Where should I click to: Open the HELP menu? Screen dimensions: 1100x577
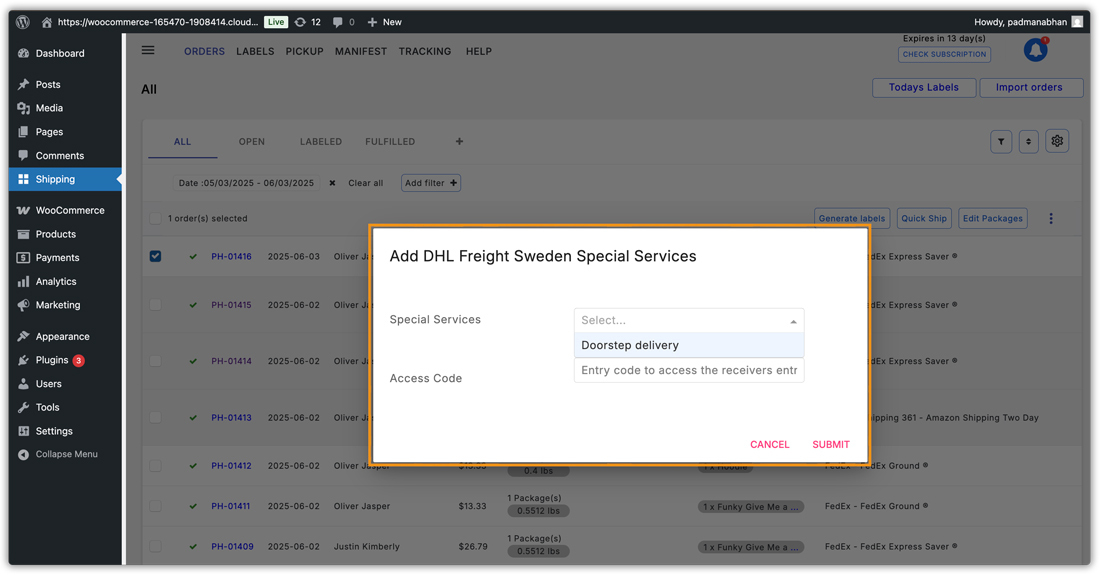(479, 51)
